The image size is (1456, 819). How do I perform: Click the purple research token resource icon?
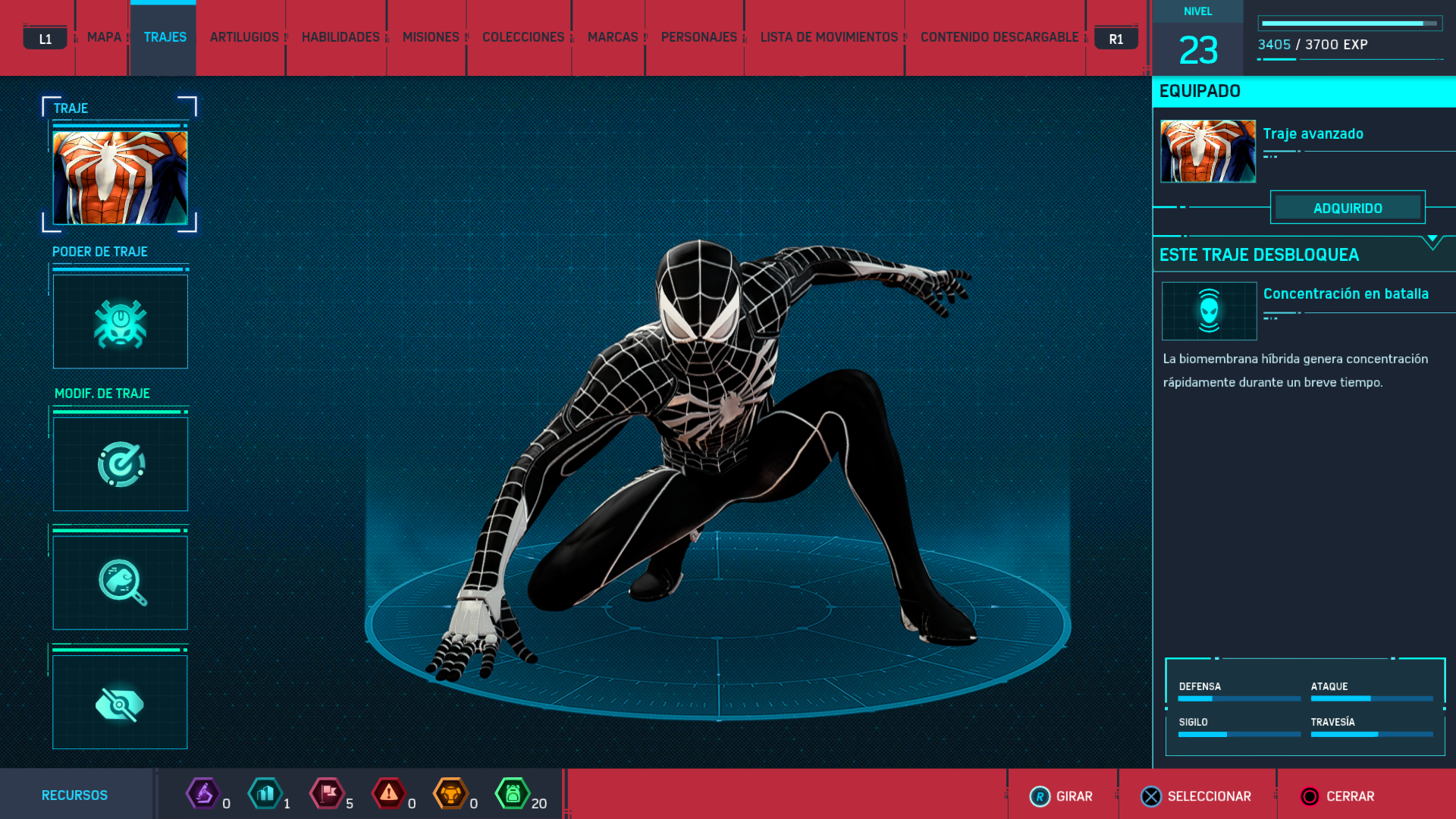point(203,794)
